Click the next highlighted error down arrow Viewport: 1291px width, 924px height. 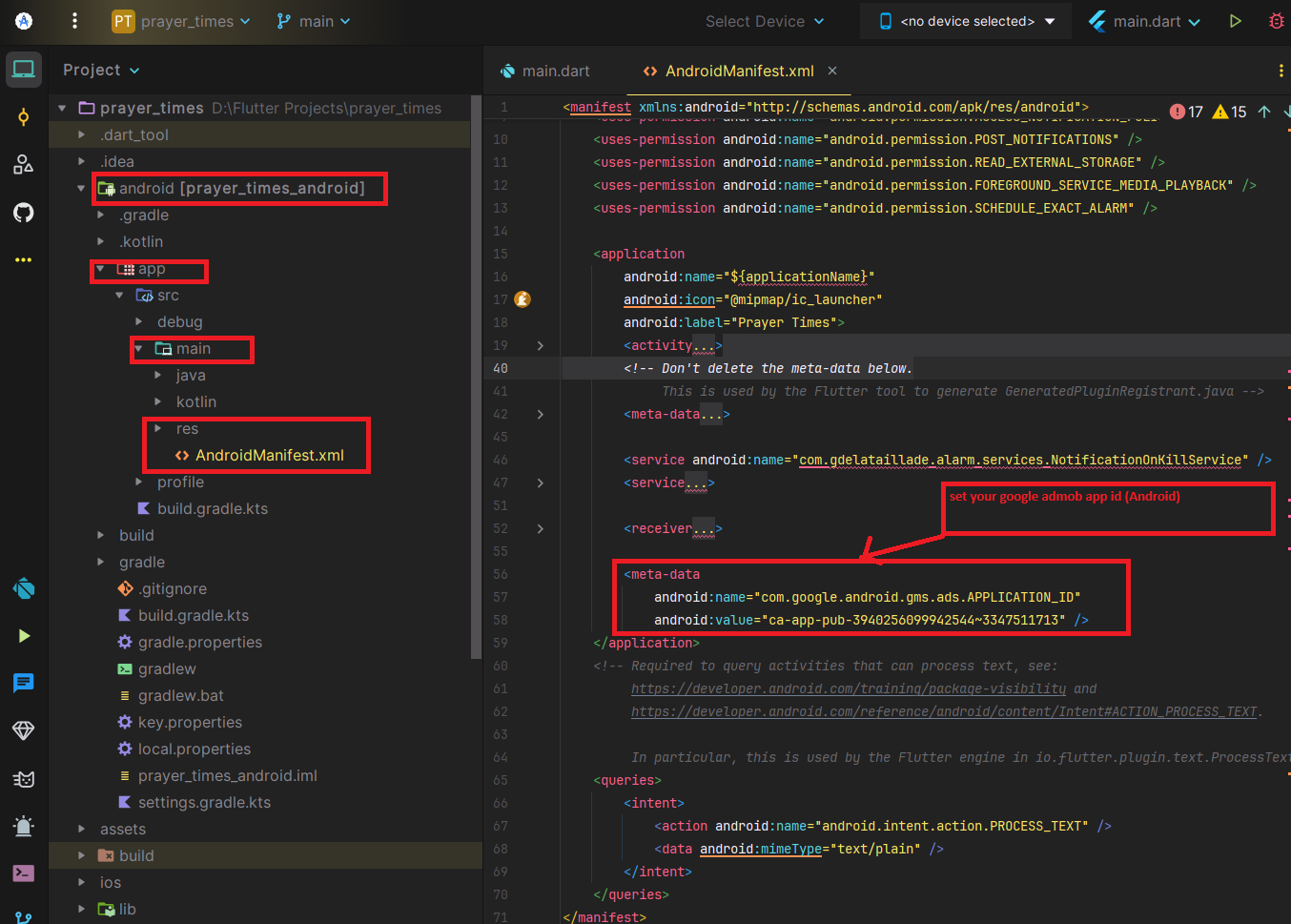click(1285, 111)
